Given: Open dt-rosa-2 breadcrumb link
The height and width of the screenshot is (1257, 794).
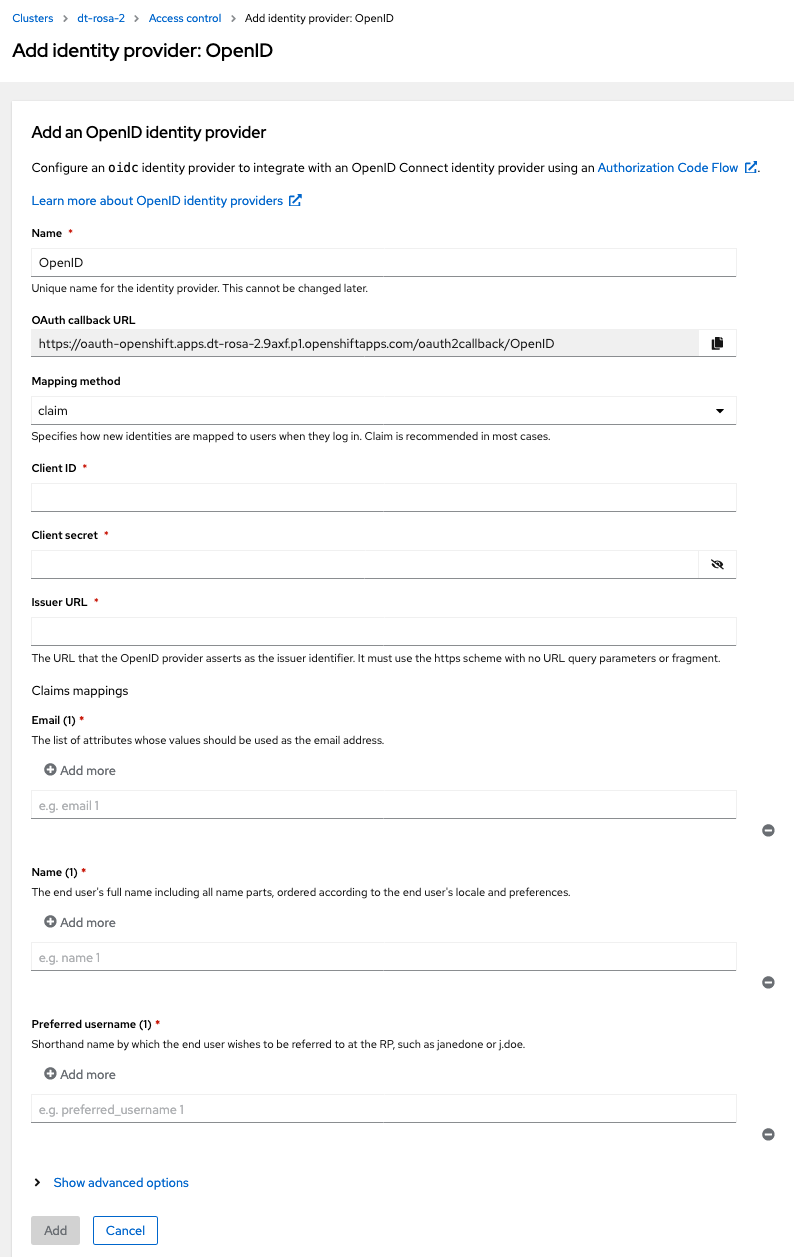Looking at the screenshot, I should [x=101, y=18].
